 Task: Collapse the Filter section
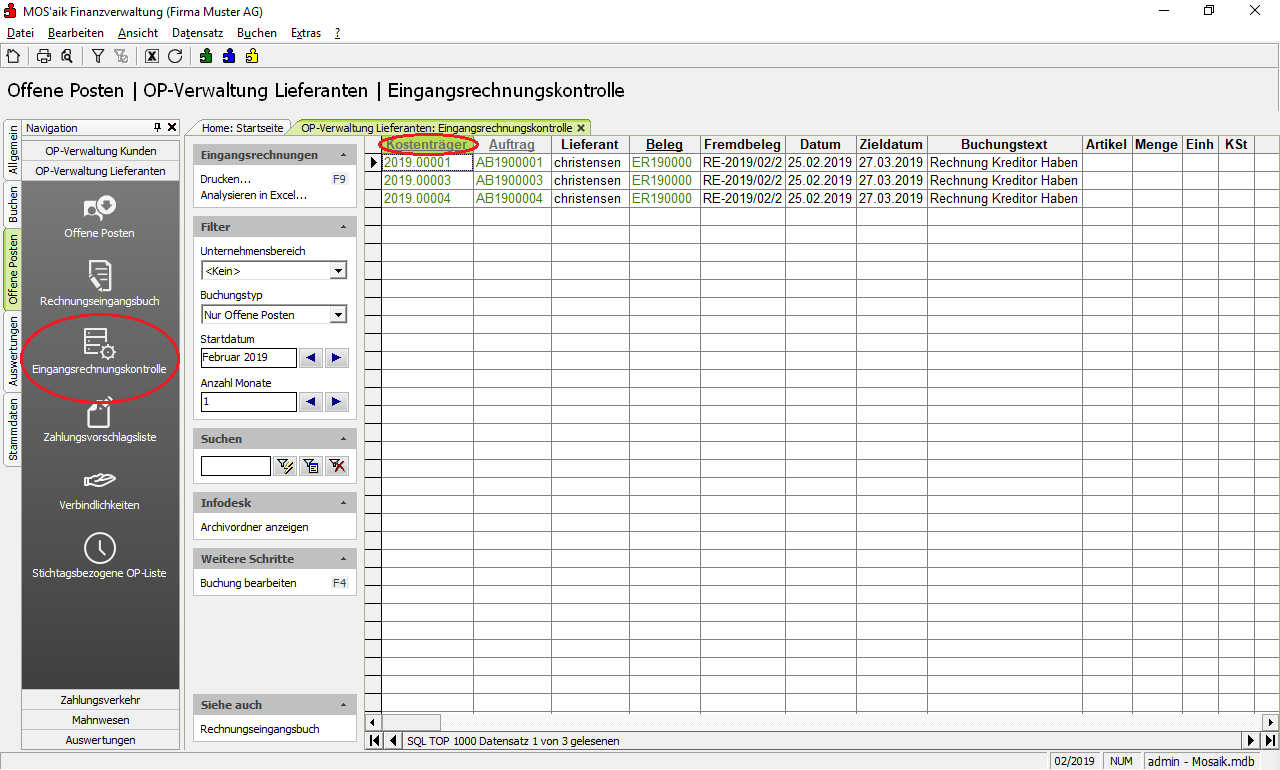pos(344,228)
